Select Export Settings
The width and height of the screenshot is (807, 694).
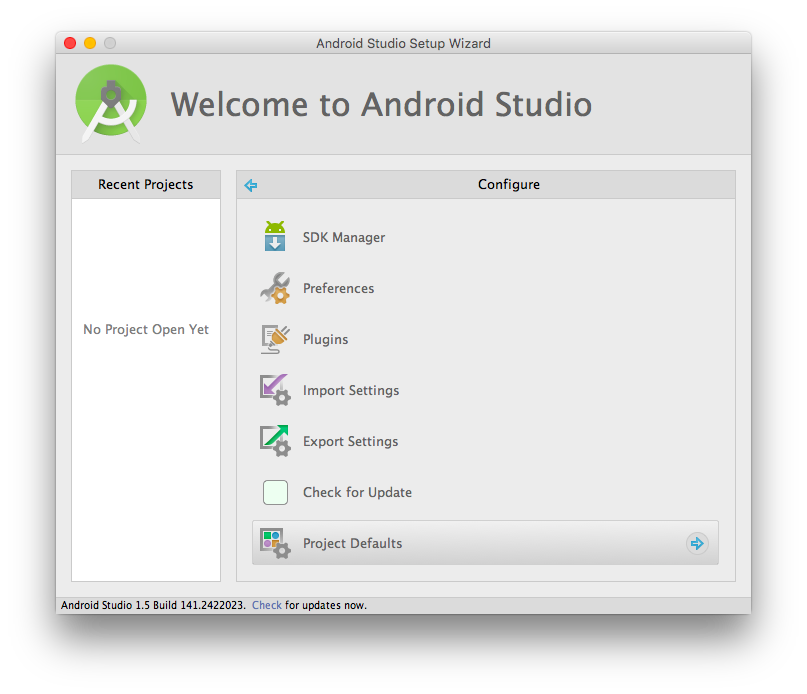(350, 441)
